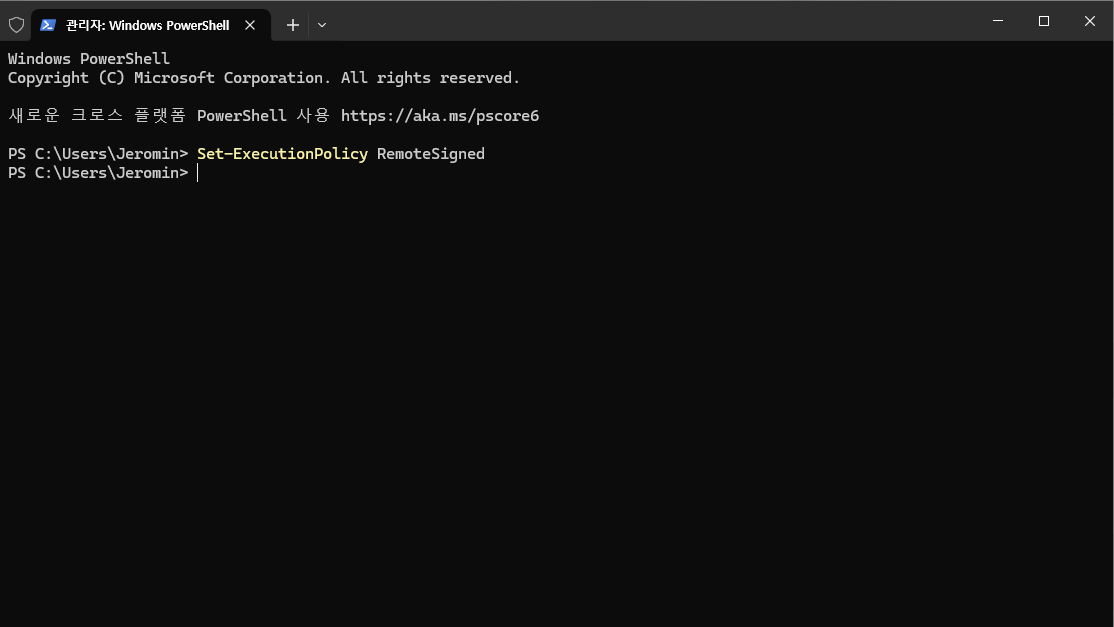Close the Windows PowerShell tab
Screen dimensions: 1114x627
coord(250,25)
